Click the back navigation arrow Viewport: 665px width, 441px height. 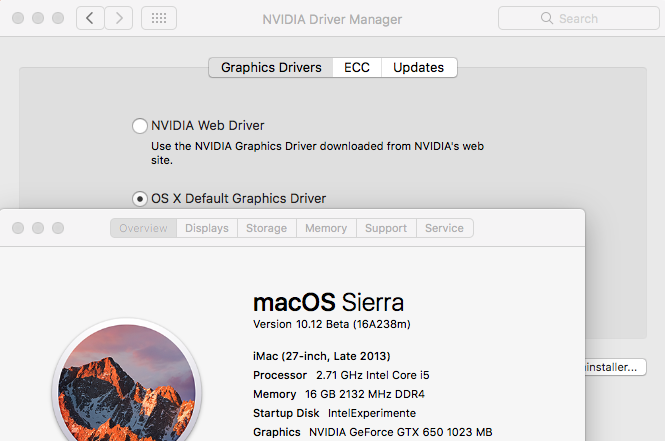(x=90, y=18)
